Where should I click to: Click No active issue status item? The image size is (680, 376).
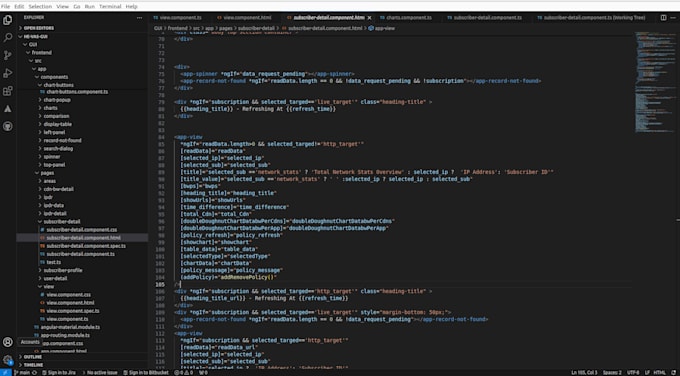point(99,373)
